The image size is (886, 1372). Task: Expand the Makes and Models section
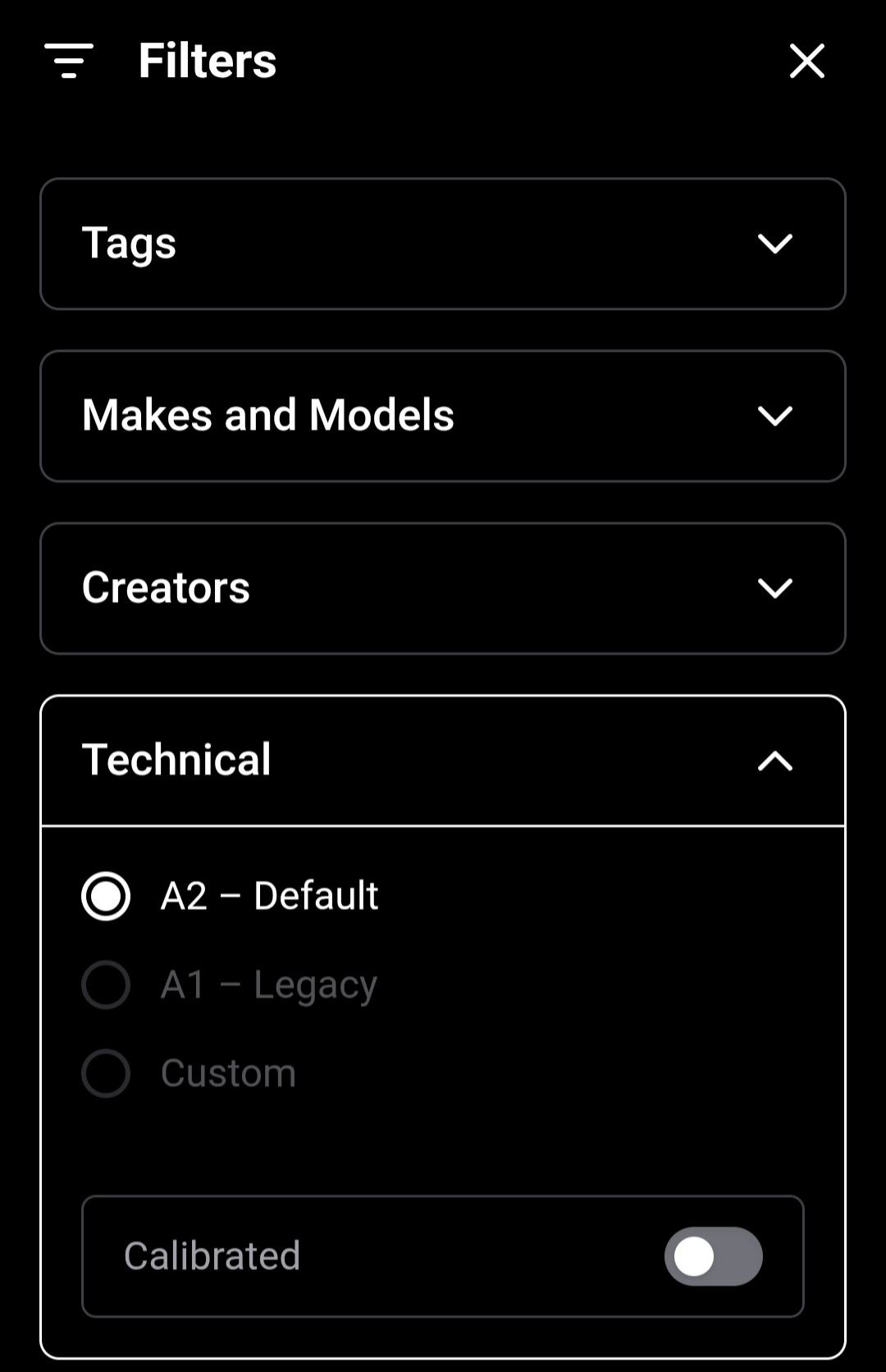[443, 416]
